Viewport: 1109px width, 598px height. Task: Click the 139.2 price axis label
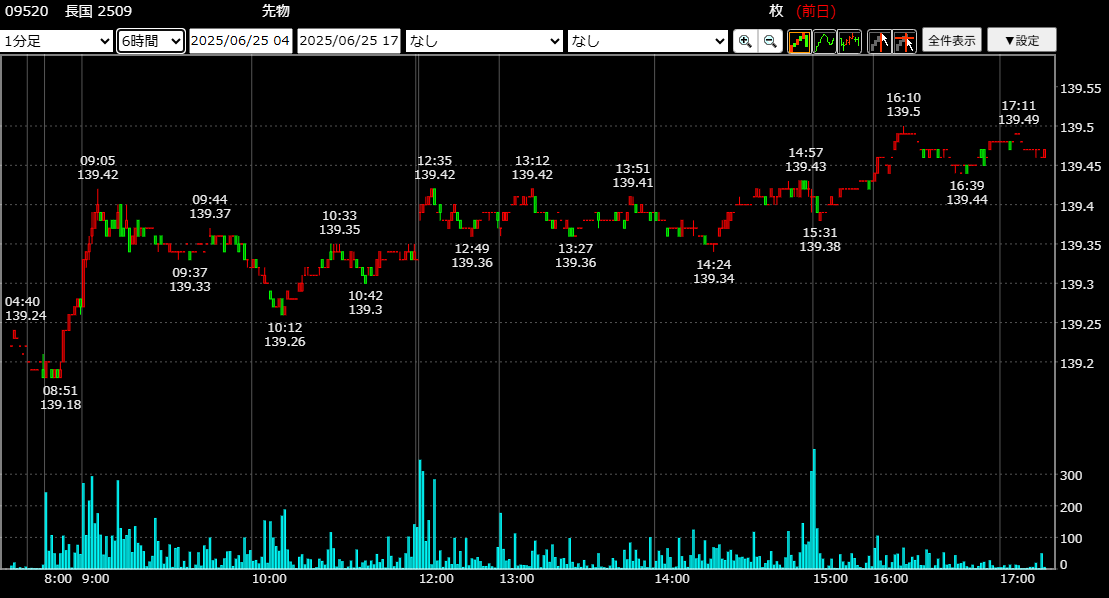pos(1076,363)
